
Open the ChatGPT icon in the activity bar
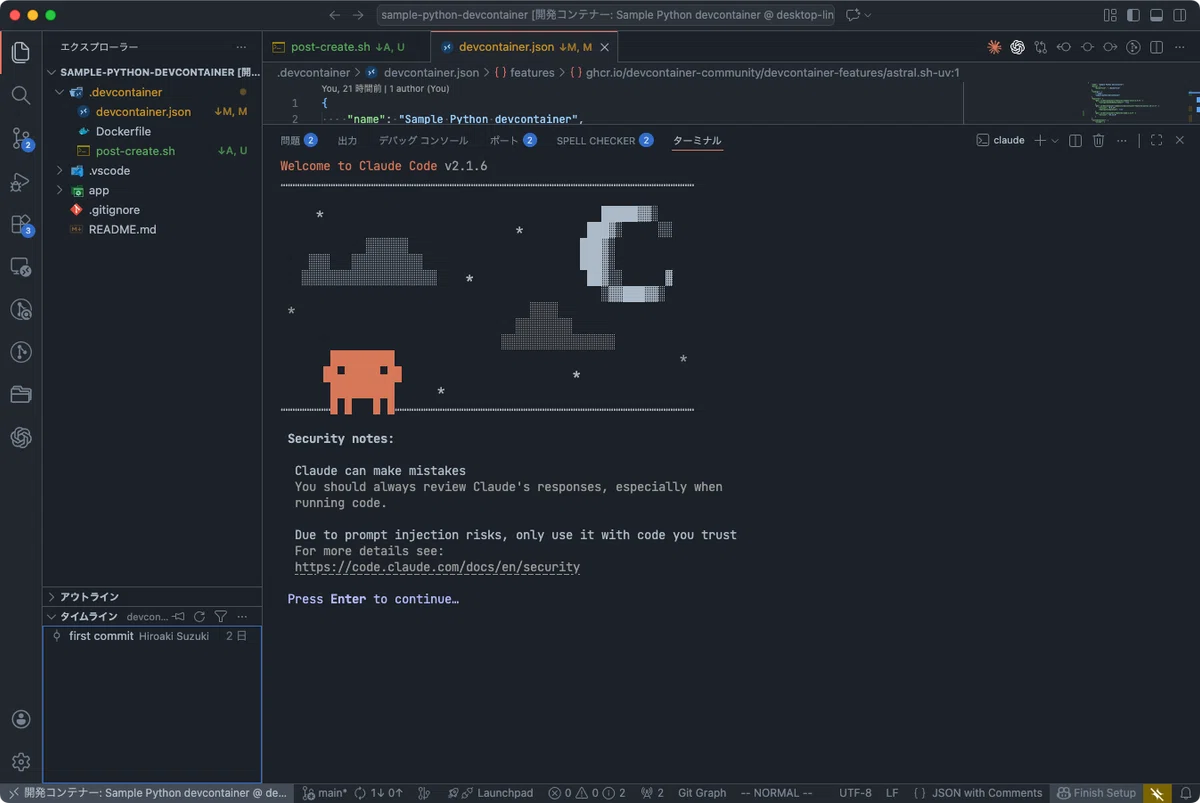click(21, 437)
